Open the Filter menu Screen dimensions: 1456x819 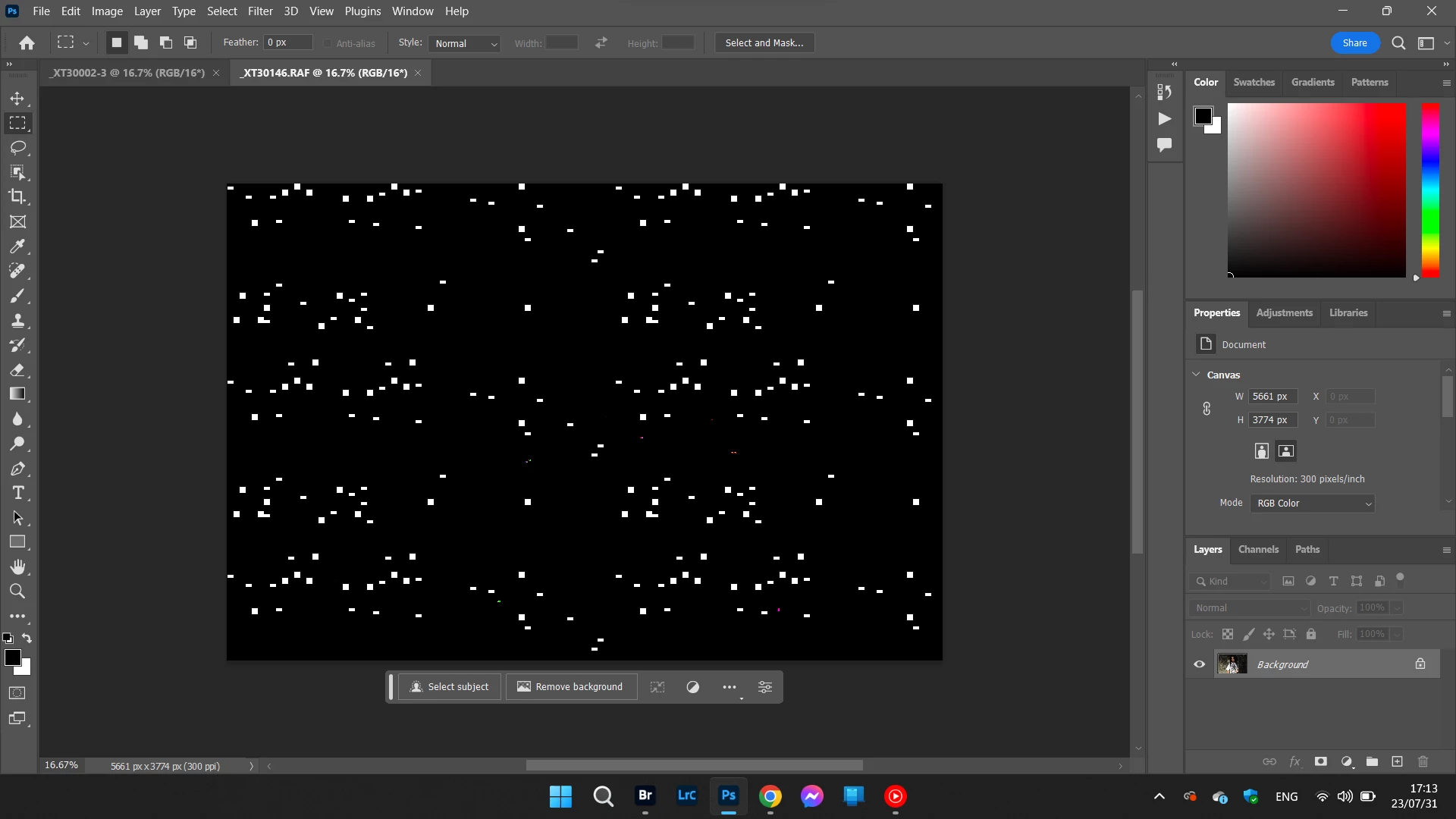[x=260, y=11]
